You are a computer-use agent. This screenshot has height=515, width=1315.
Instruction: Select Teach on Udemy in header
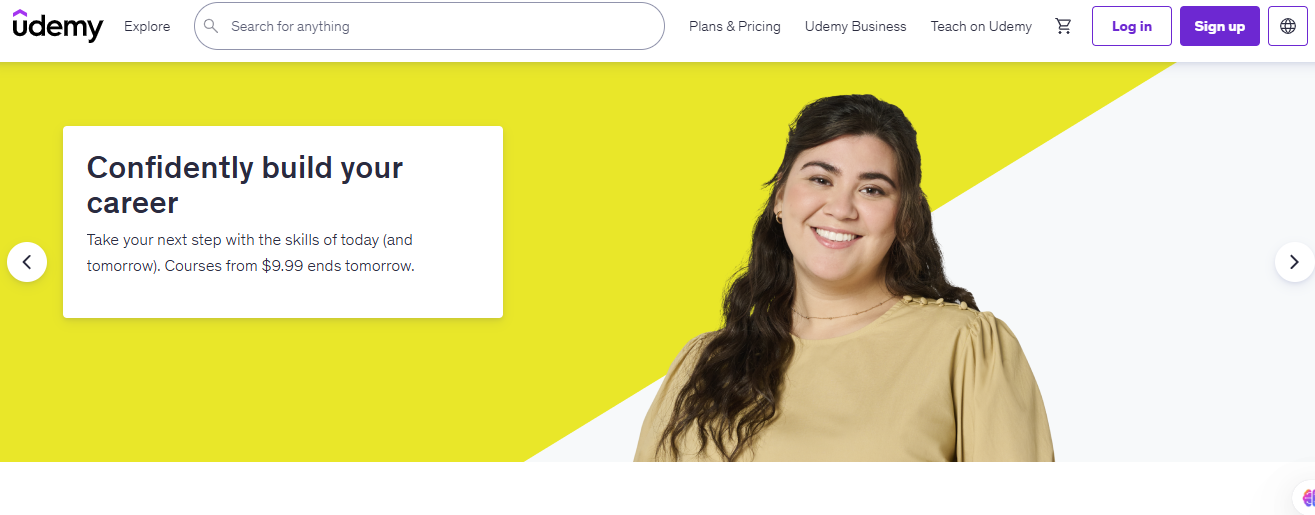pos(981,26)
